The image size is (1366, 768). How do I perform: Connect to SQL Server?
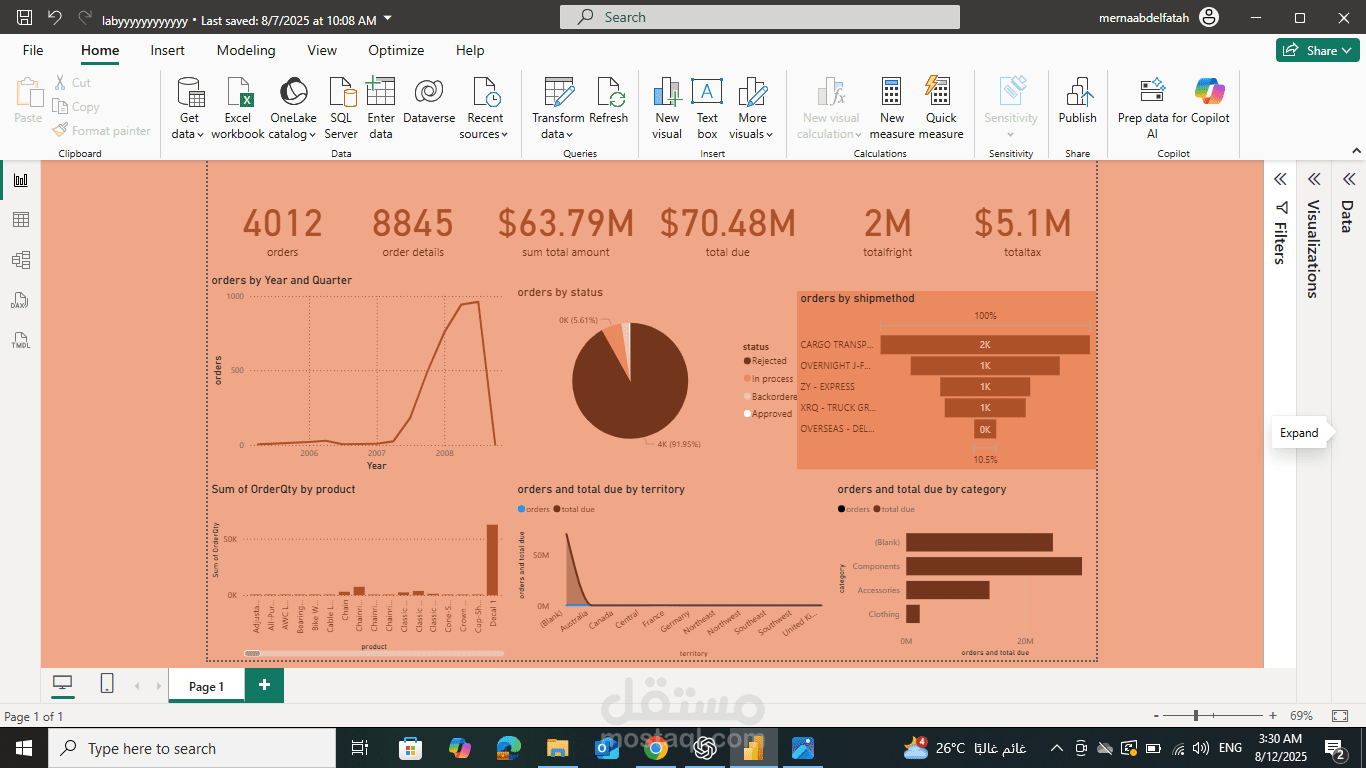(x=341, y=108)
